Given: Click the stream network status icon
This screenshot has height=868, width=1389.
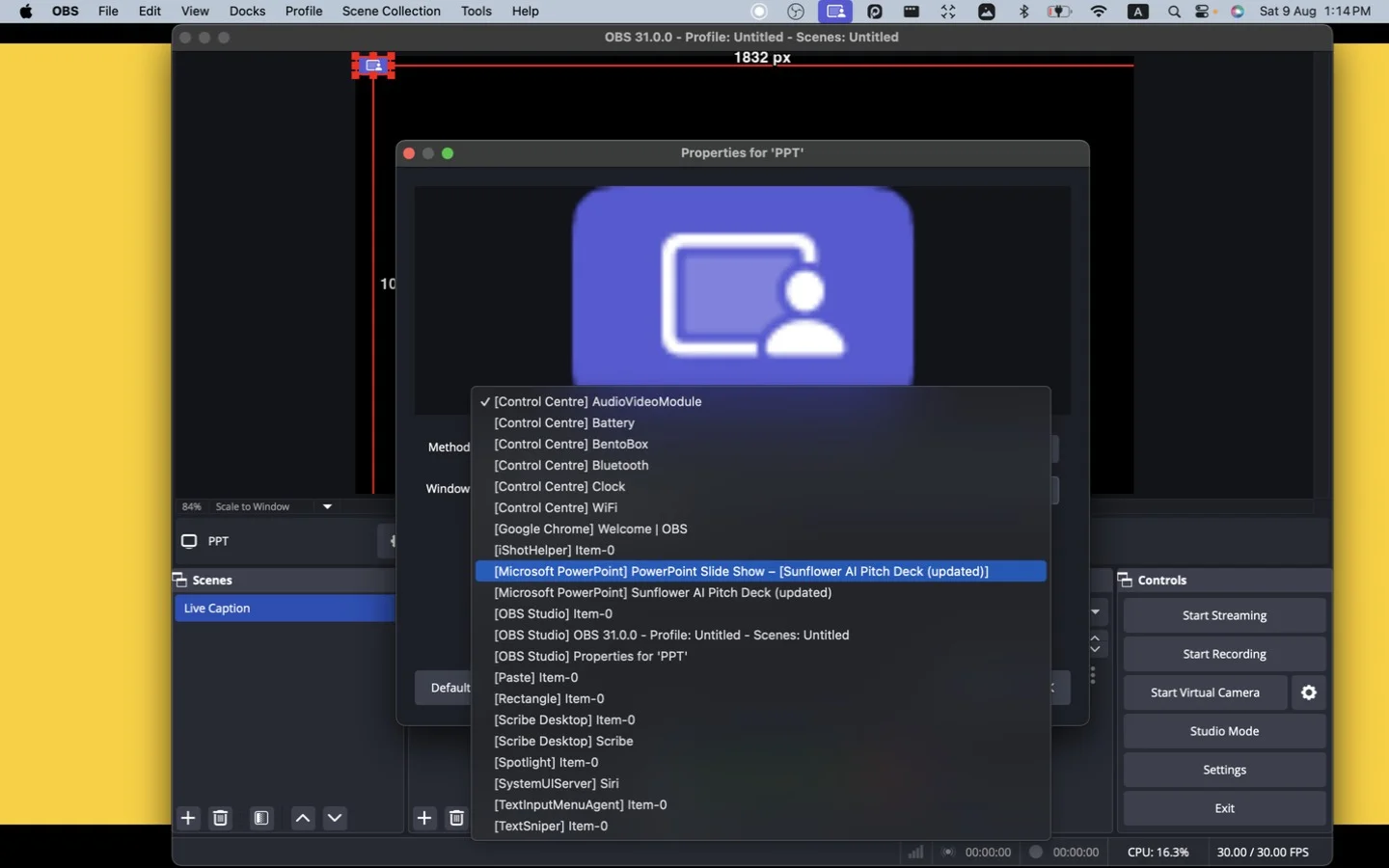Looking at the screenshot, I should (x=915, y=852).
